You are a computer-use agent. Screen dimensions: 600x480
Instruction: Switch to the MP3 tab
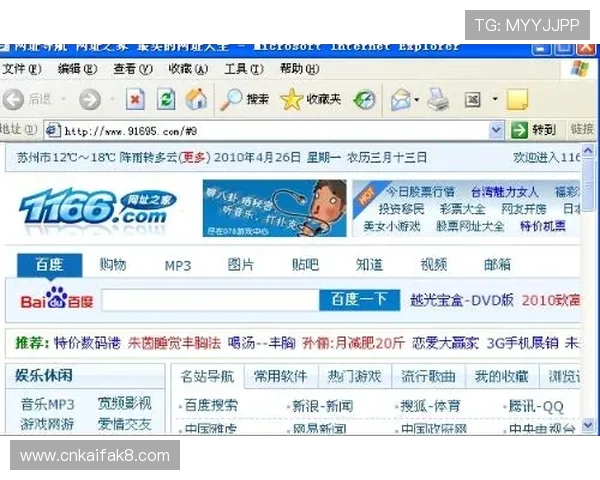pyautogui.click(x=178, y=265)
